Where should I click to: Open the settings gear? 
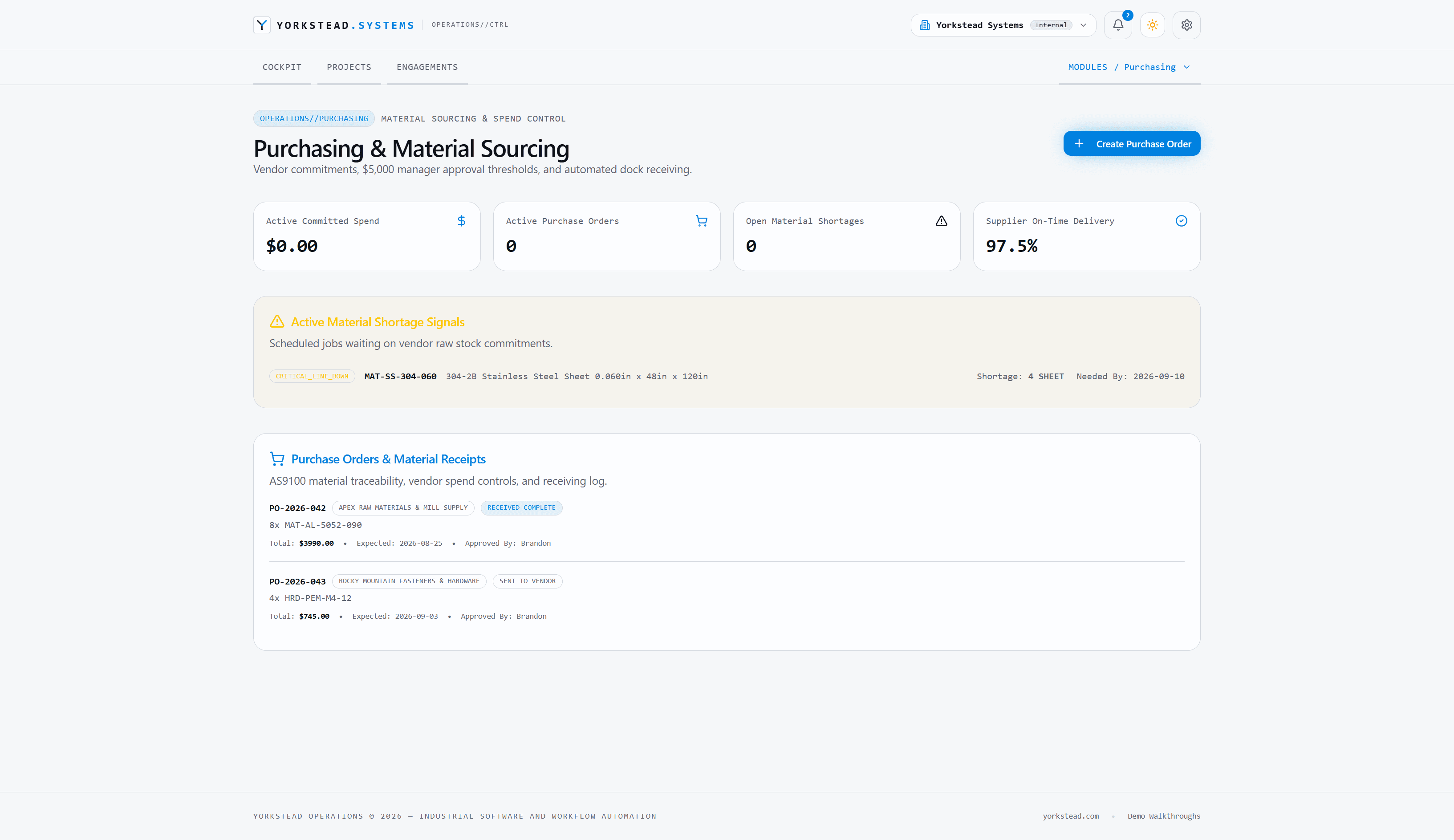click(x=1186, y=25)
